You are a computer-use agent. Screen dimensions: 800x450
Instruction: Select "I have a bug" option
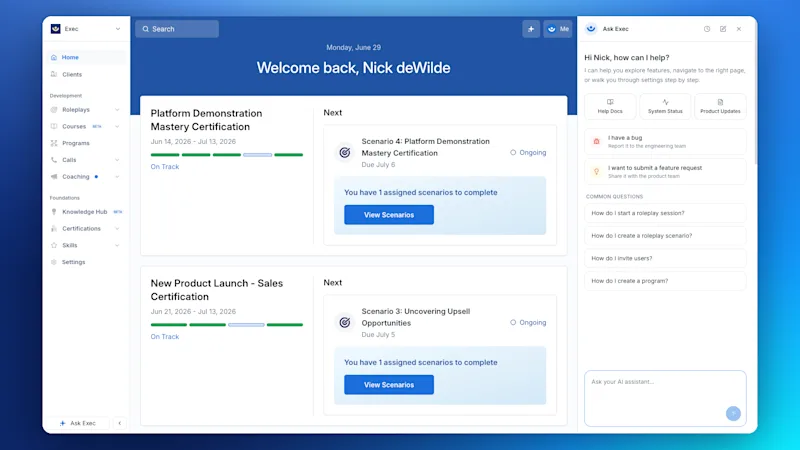tap(665, 141)
